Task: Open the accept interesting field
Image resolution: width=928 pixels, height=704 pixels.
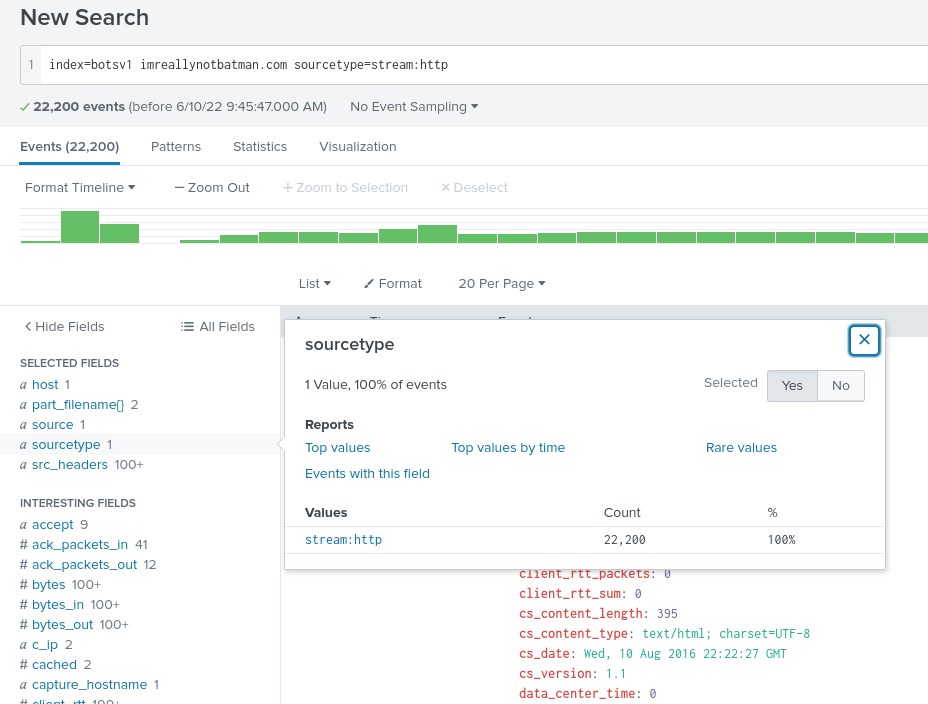Action: tap(53, 525)
